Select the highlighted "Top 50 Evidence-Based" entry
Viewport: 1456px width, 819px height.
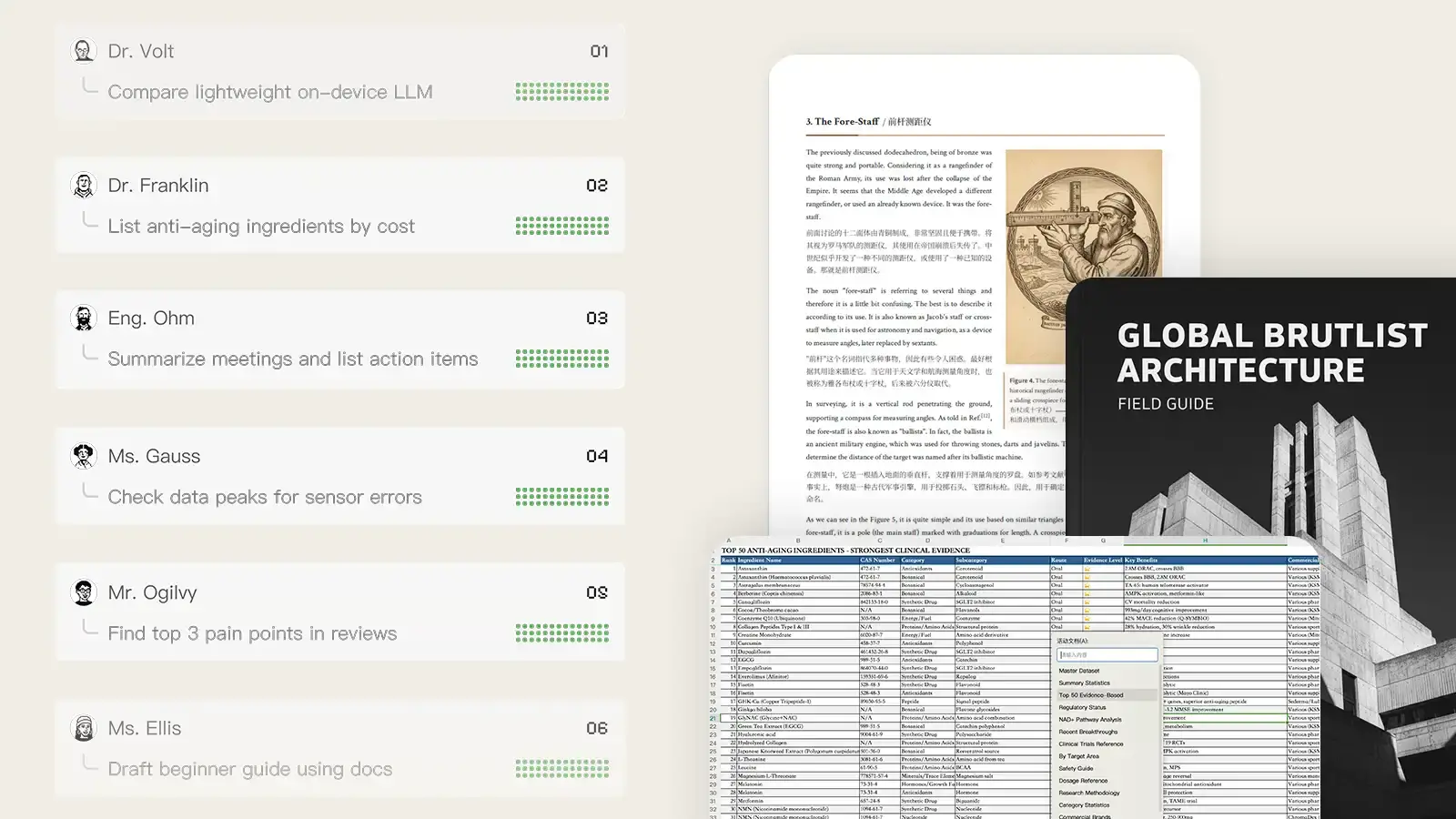[1091, 695]
